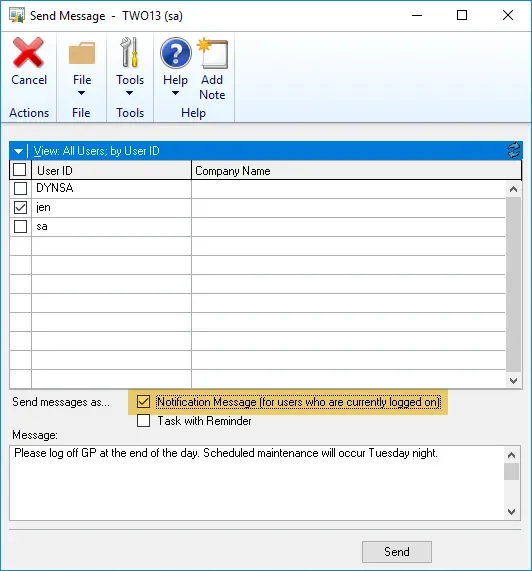The height and width of the screenshot is (571, 532).
Task: Expand the File dropdown arrow
Action: [x=82, y=93]
